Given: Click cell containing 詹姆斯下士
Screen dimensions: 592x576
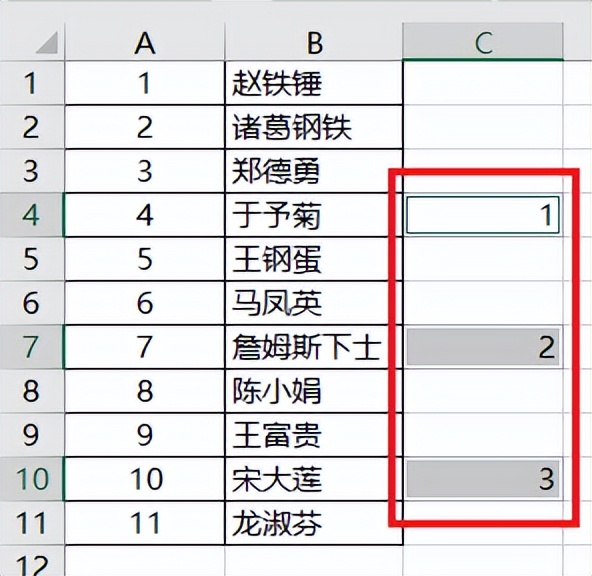Looking at the screenshot, I should point(314,347).
